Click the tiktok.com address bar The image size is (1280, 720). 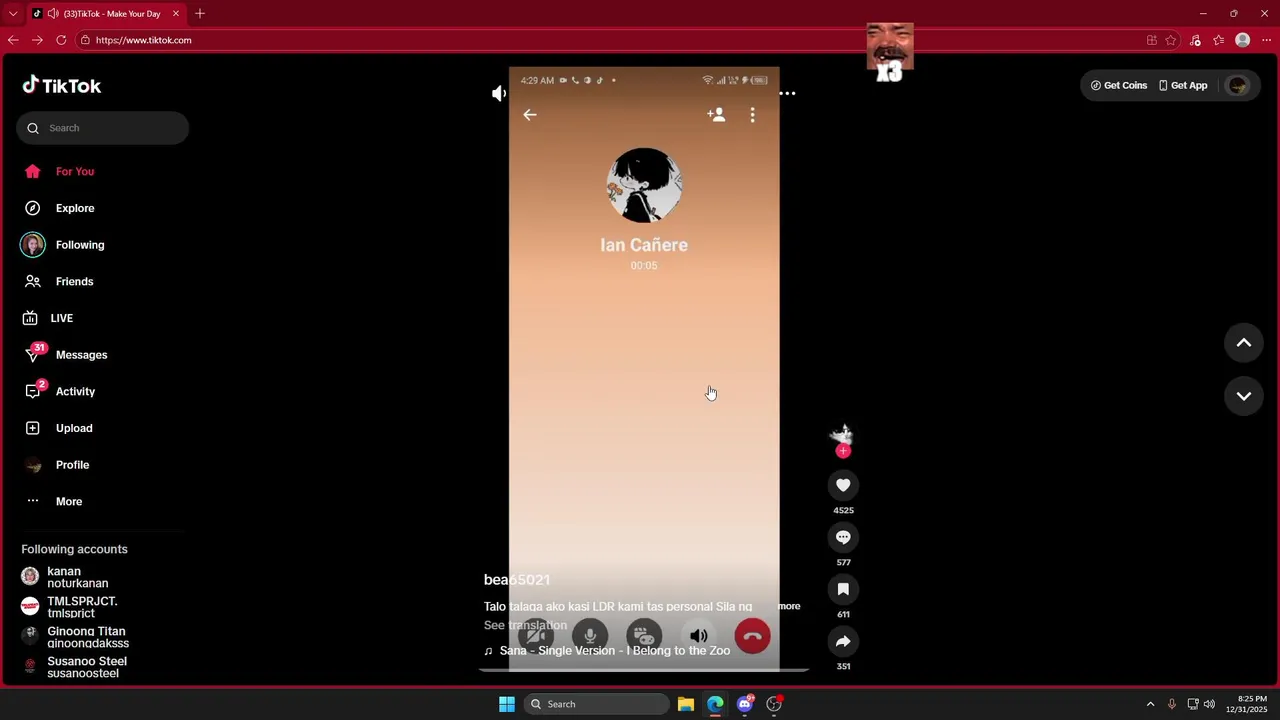click(x=610, y=40)
